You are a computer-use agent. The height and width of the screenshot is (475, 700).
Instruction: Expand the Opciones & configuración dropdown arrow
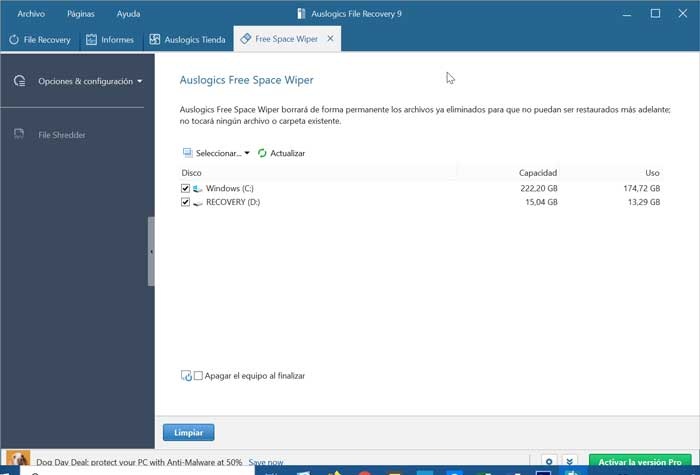[140, 81]
